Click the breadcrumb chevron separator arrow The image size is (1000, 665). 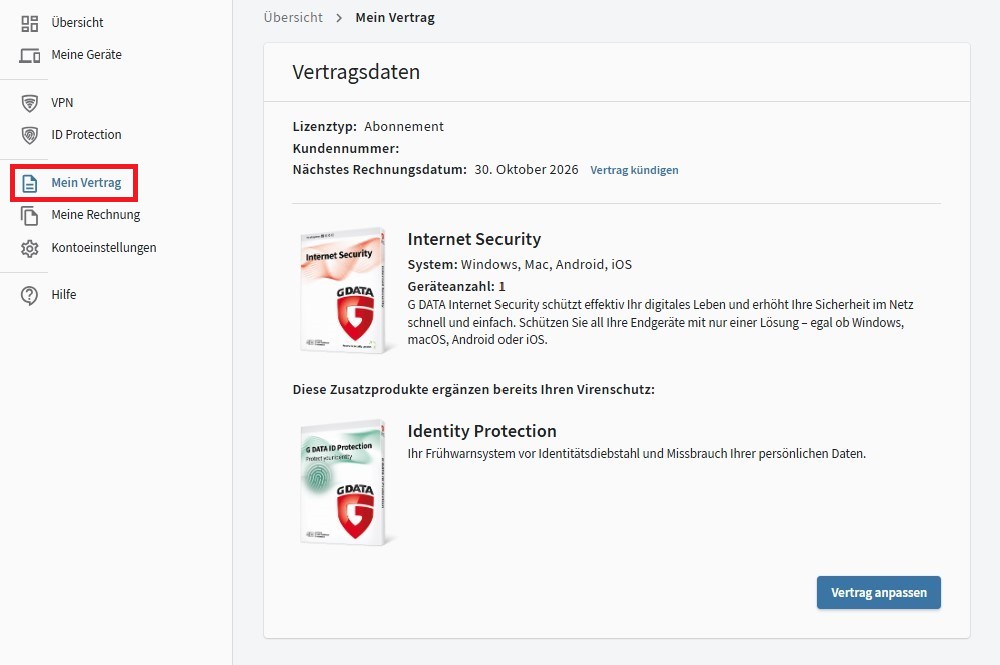(x=339, y=18)
